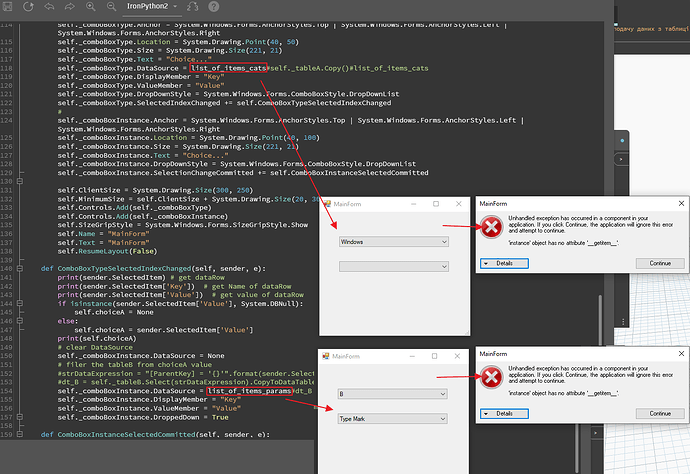The image size is (690, 474).
Task: Zoom out the code with the magnifier minus
Action: pos(111,7)
